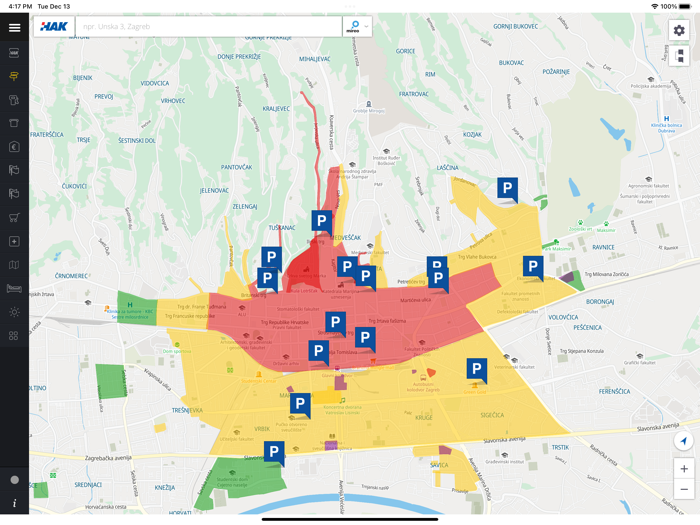Check the battery indicator in status bar
This screenshot has height=525, width=700.
coord(685,6)
